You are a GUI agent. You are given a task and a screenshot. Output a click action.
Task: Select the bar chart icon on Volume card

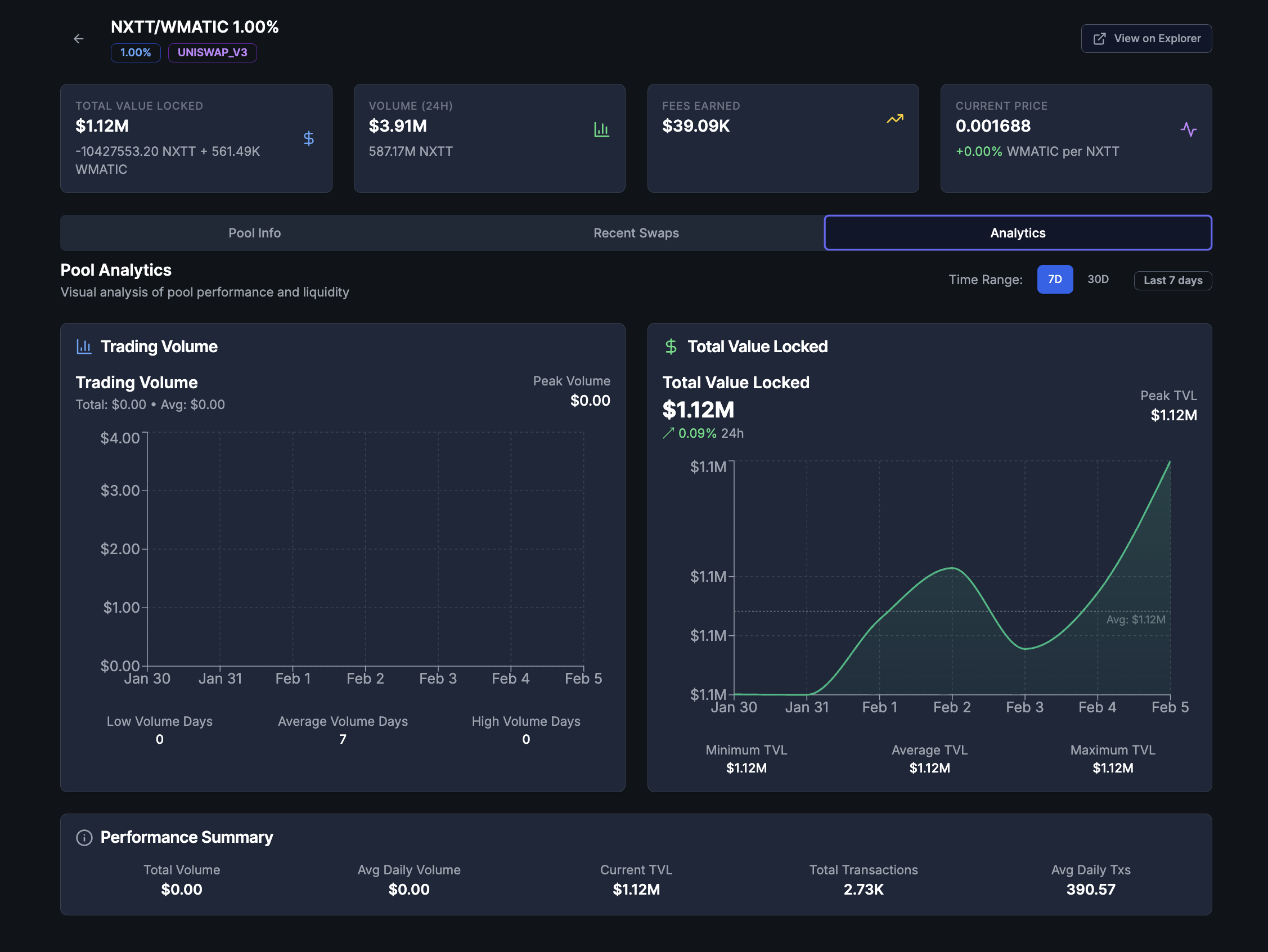click(x=602, y=129)
